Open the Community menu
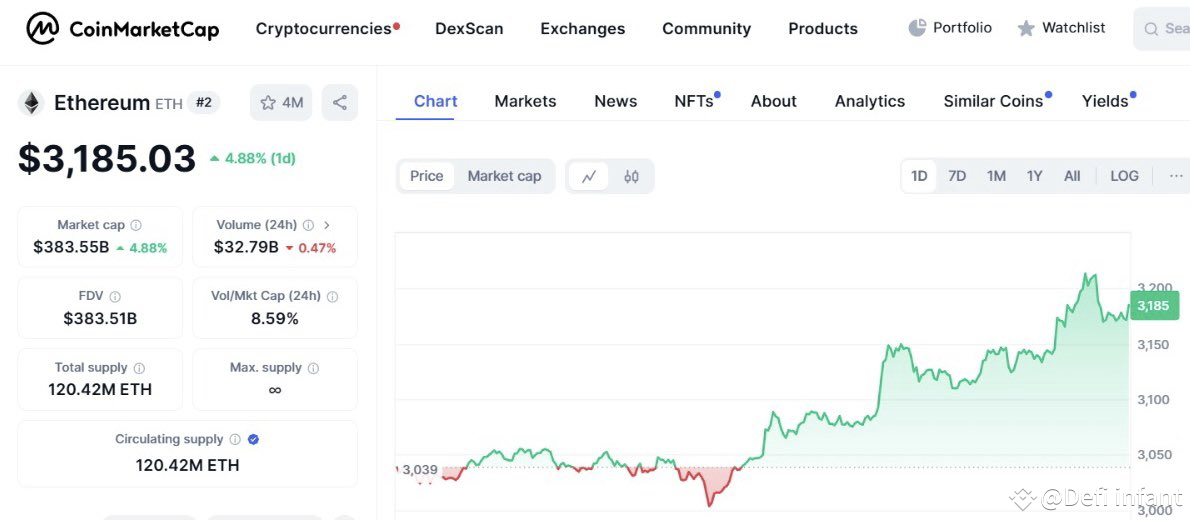The image size is (1190, 520). (x=707, y=29)
